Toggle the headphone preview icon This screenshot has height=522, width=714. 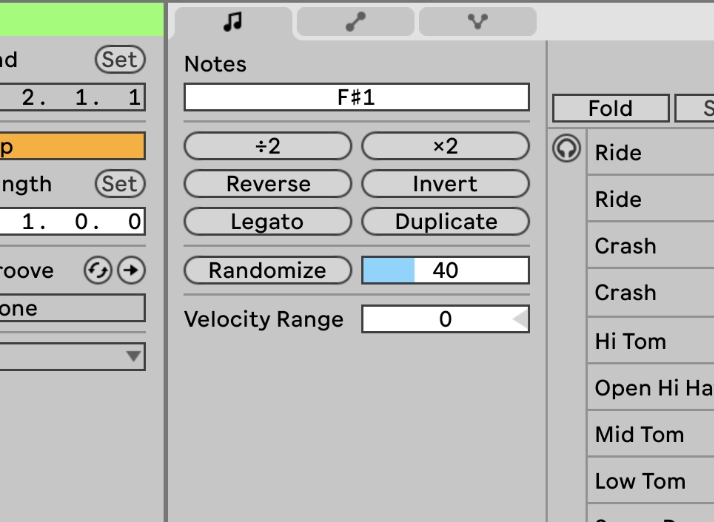coord(567,150)
